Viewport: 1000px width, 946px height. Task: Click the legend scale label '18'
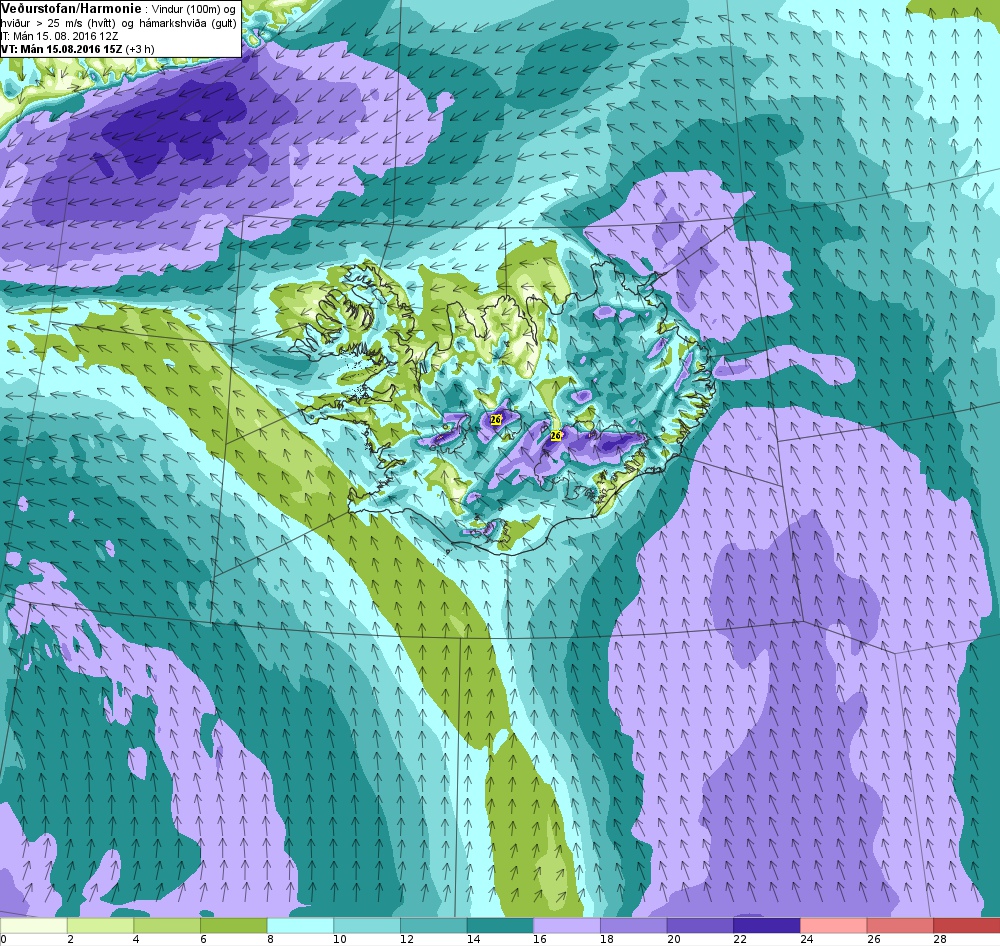(x=607, y=939)
